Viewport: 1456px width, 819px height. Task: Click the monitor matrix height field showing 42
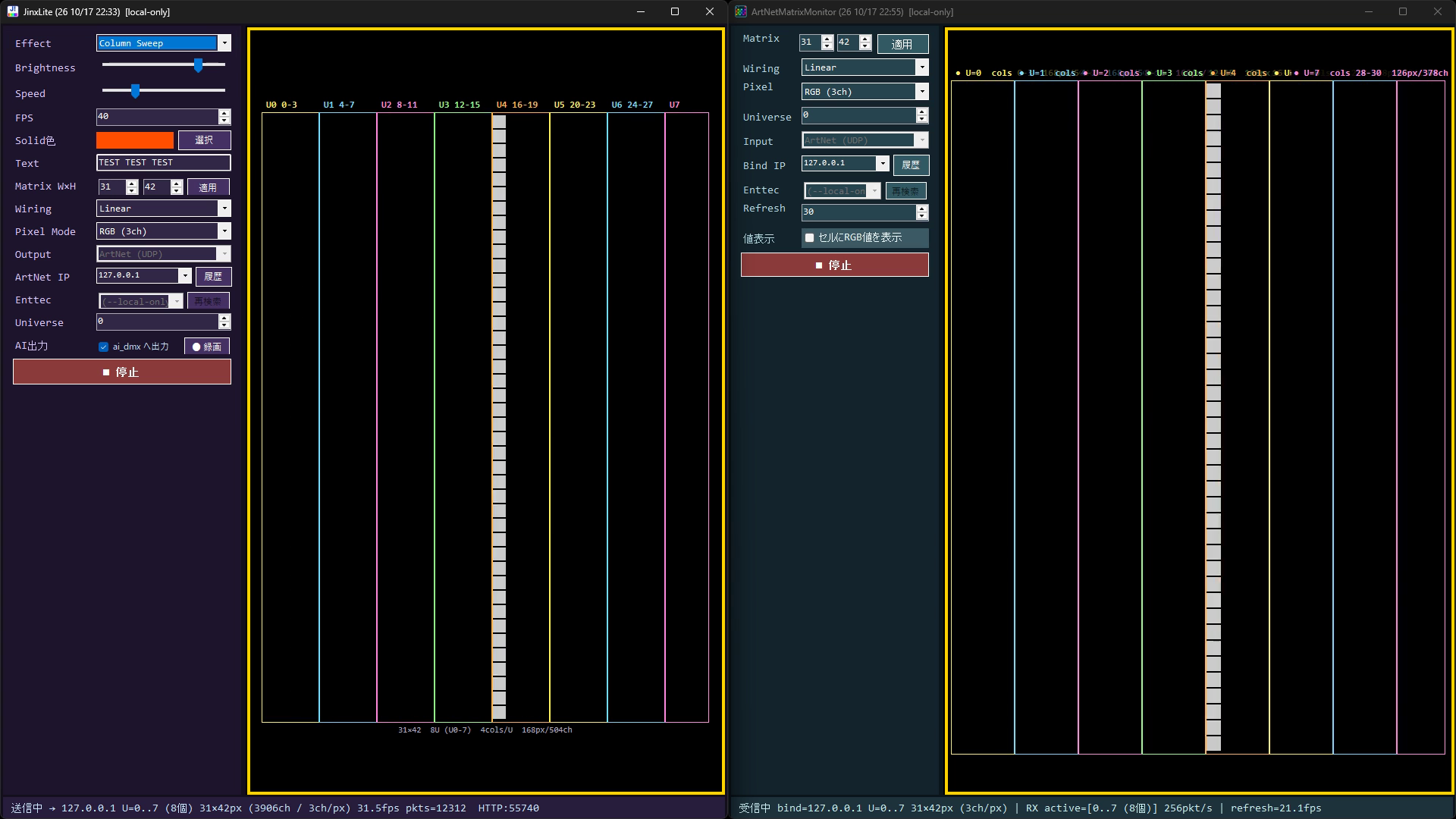click(x=848, y=42)
